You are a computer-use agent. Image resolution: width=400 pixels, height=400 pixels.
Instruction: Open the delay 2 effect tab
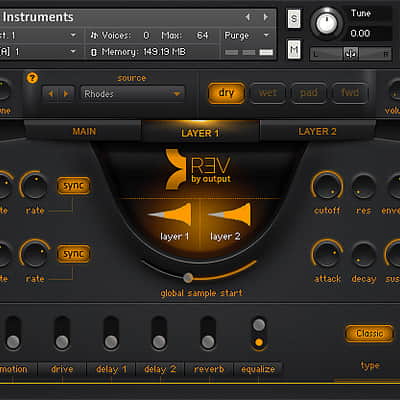[160, 369]
